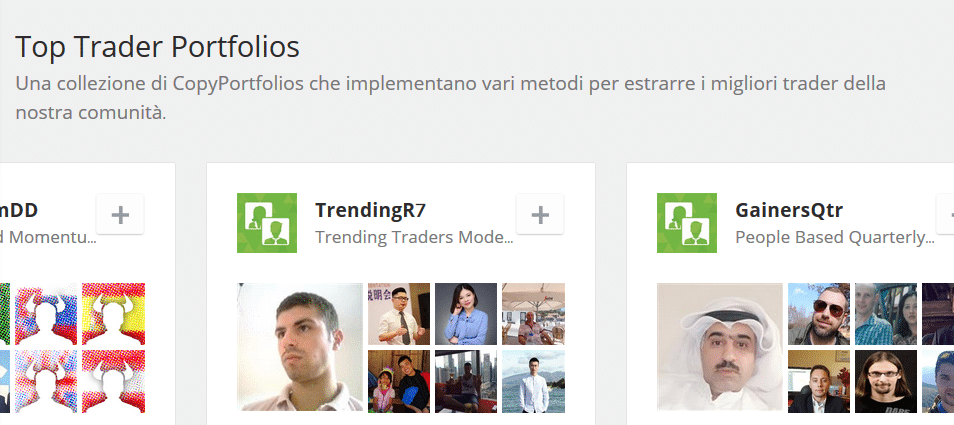Screen dimensions: 954x425
Task: Click the long-haired man with glasses thumbnail
Action: coord(886,381)
